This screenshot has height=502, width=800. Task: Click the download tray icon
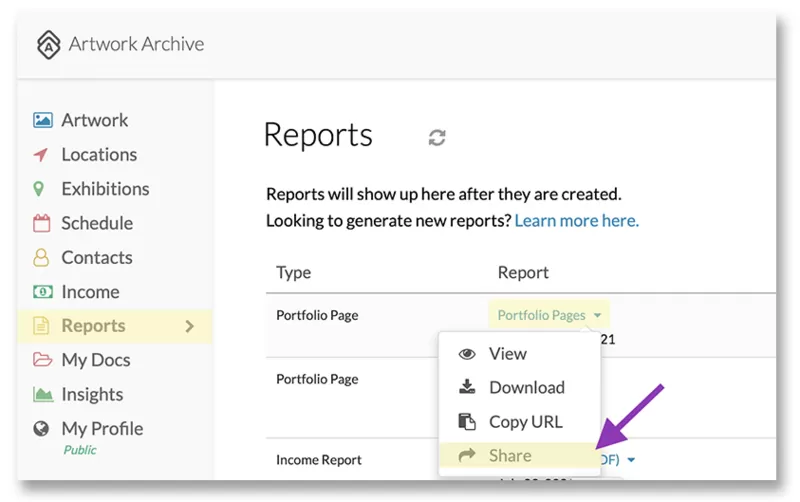[x=467, y=387]
